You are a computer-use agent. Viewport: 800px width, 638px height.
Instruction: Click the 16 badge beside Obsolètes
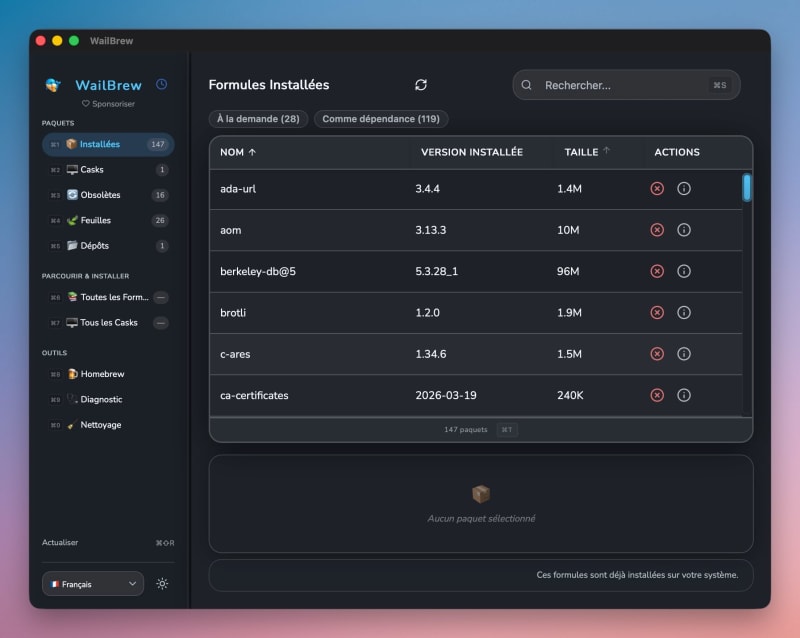[160, 195]
